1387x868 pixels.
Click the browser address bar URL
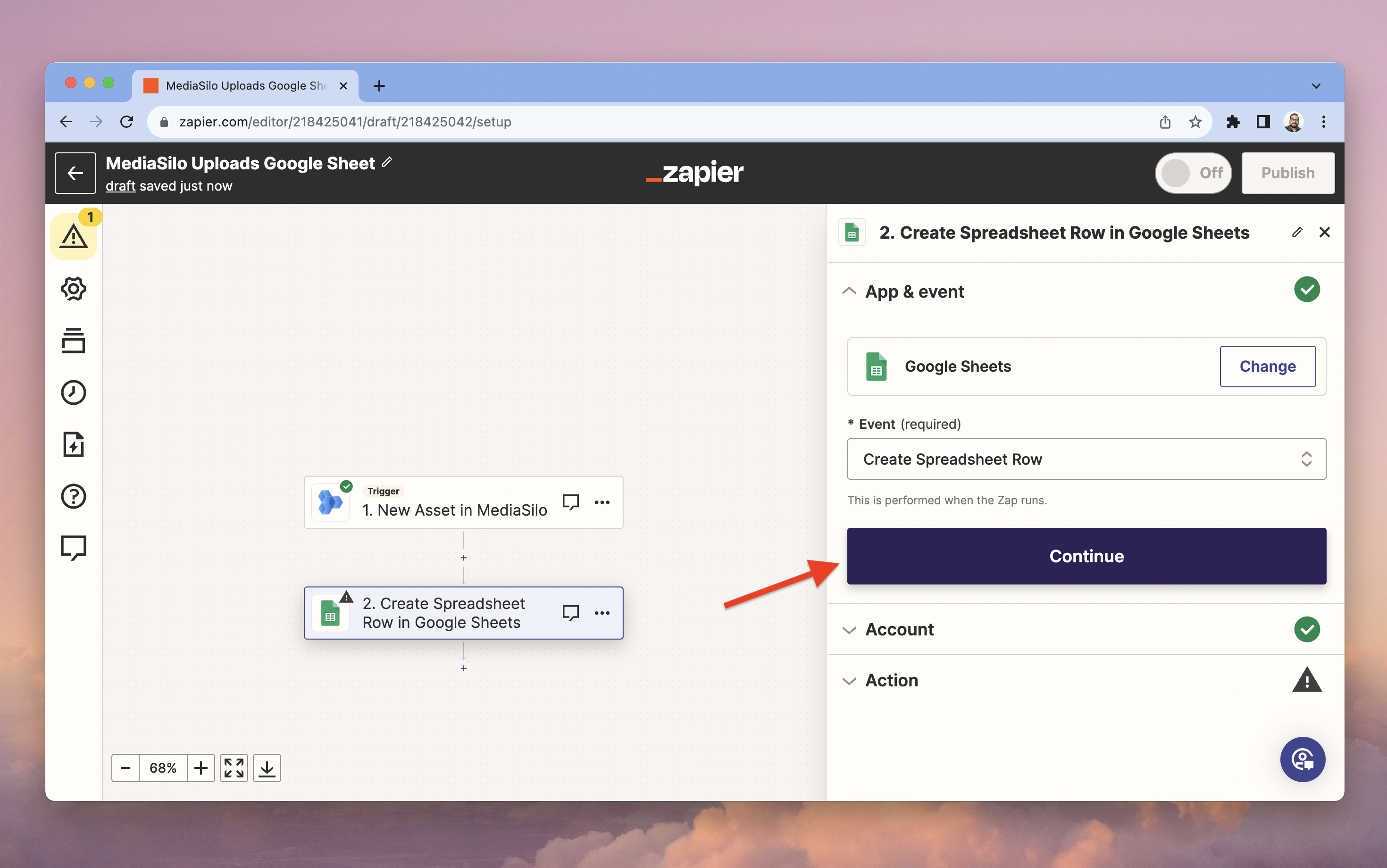345,122
